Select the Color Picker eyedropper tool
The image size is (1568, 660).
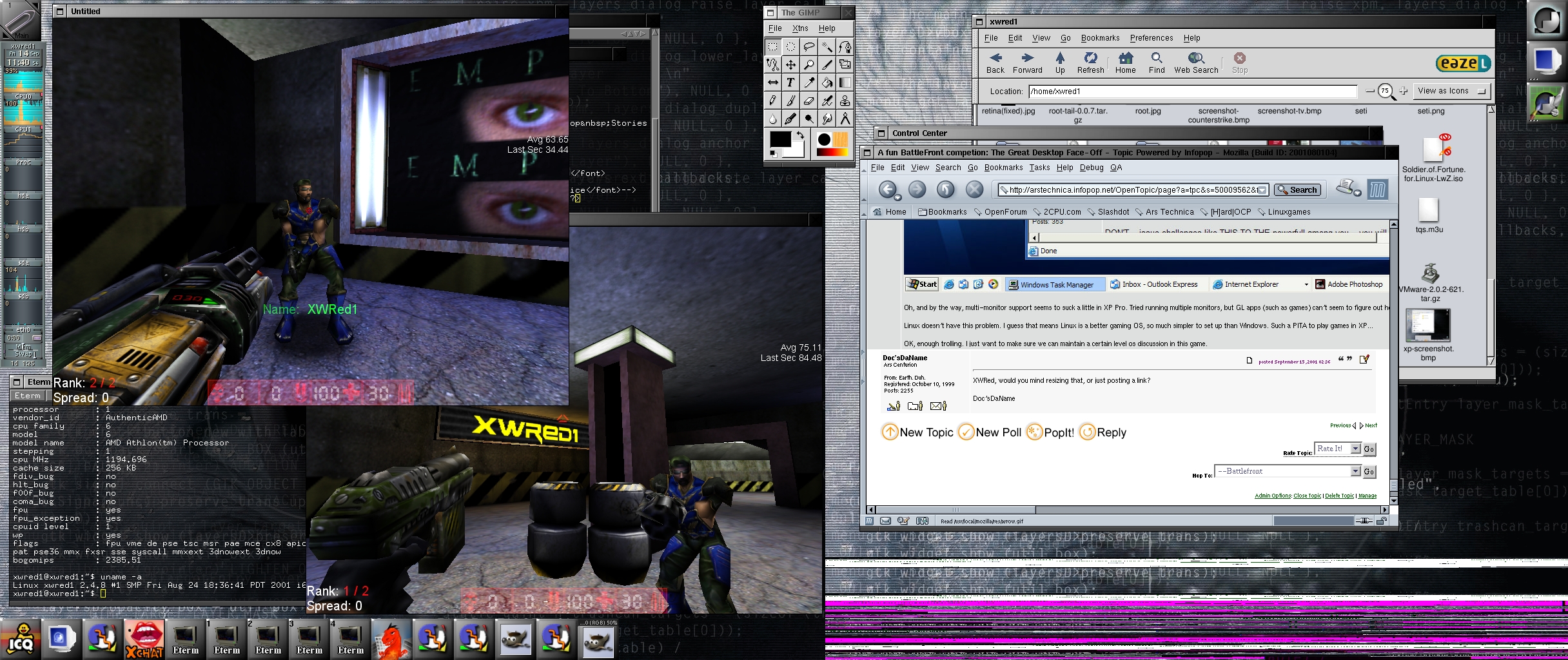pos(808,82)
